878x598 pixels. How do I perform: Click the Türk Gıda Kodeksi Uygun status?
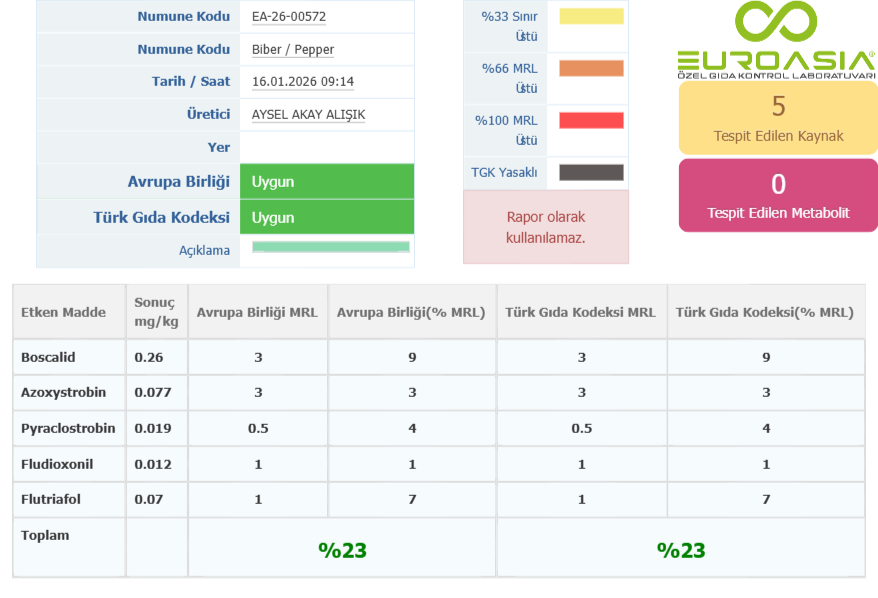click(x=326, y=217)
